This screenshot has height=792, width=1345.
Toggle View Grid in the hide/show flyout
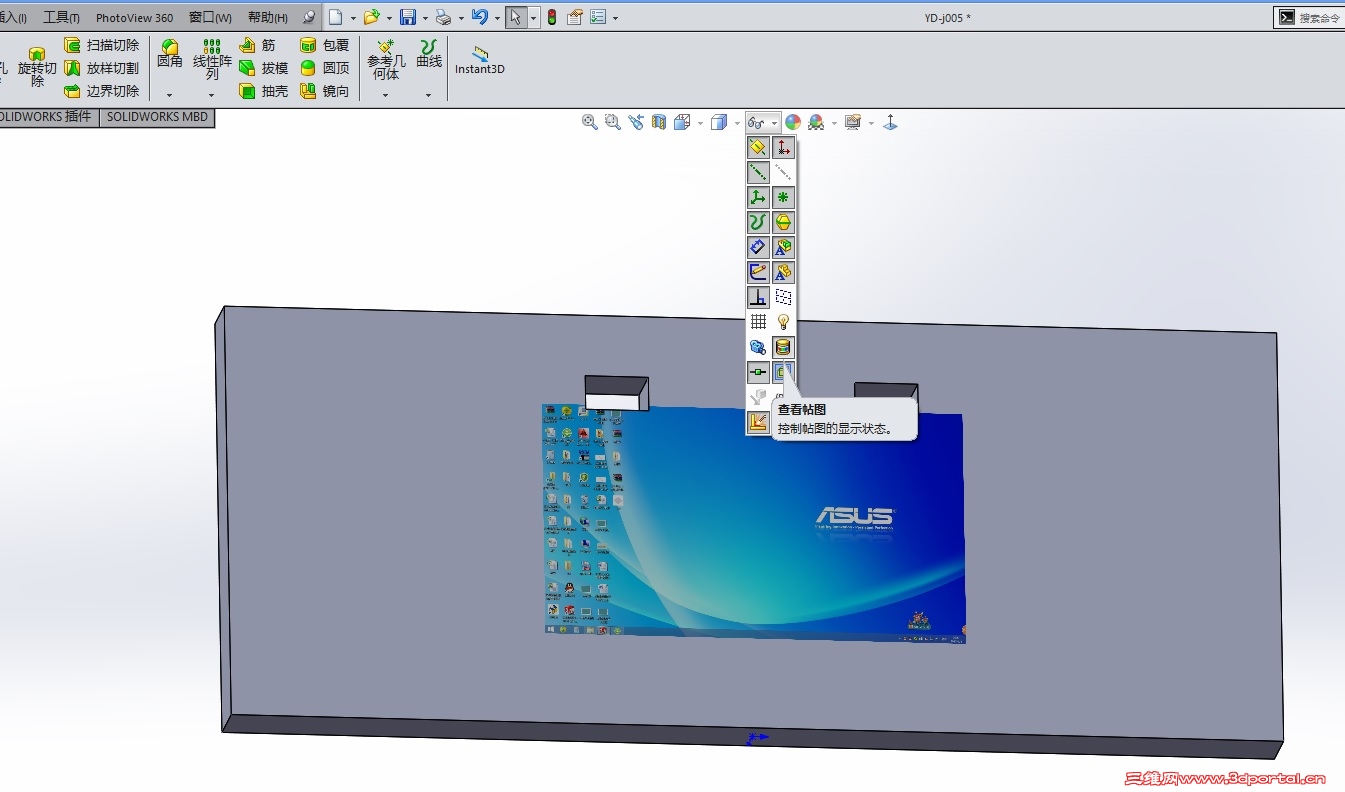point(758,322)
